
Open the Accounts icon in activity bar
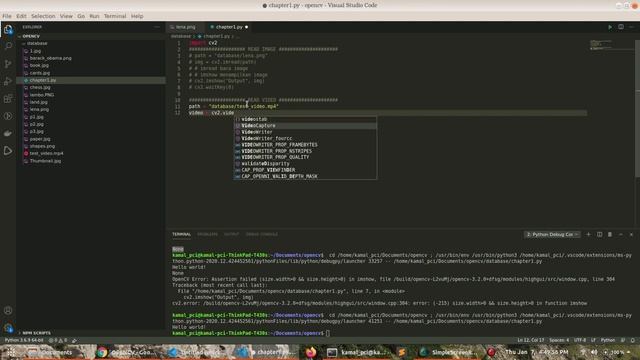coord(8,310)
